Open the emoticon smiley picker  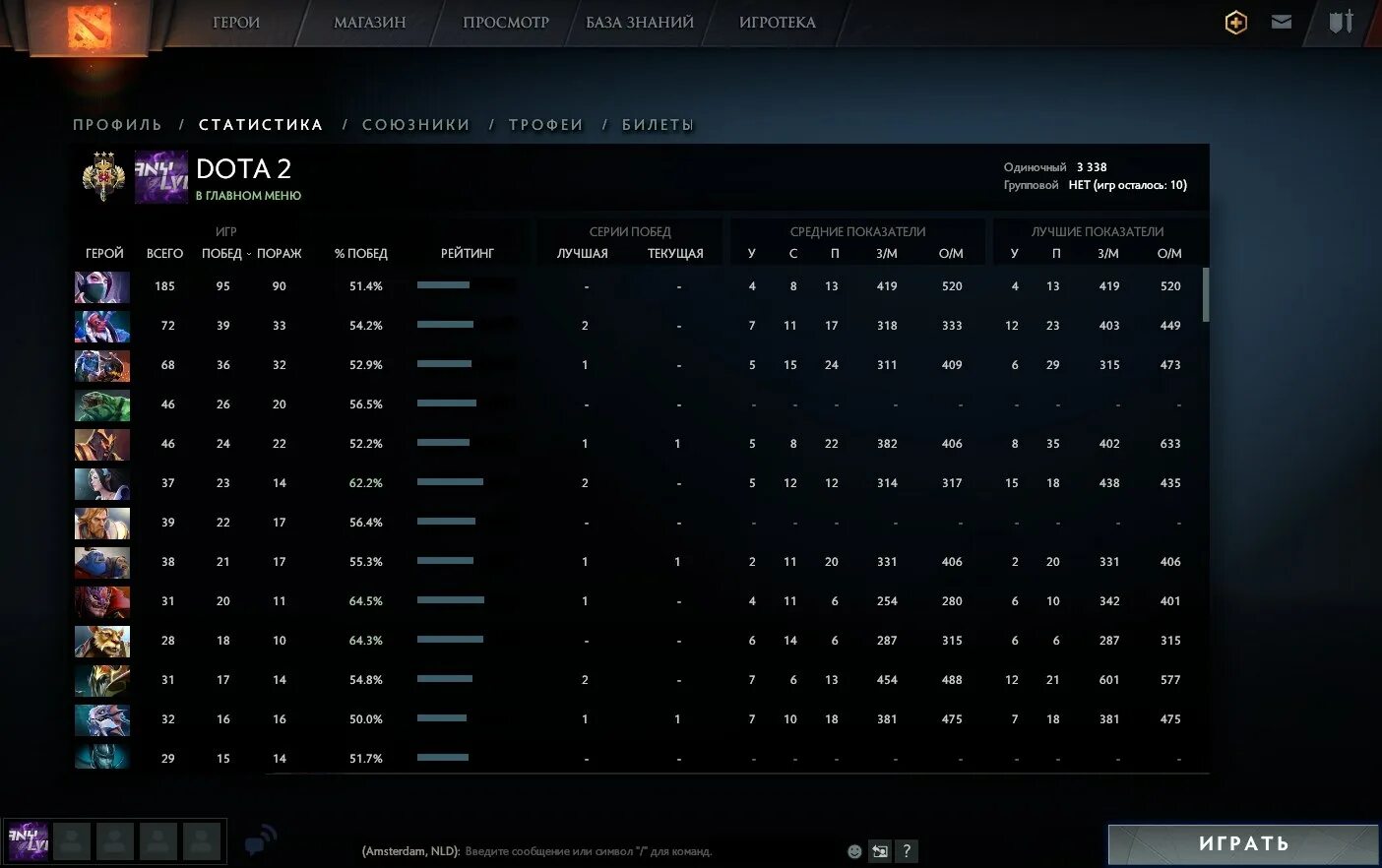pos(854,851)
